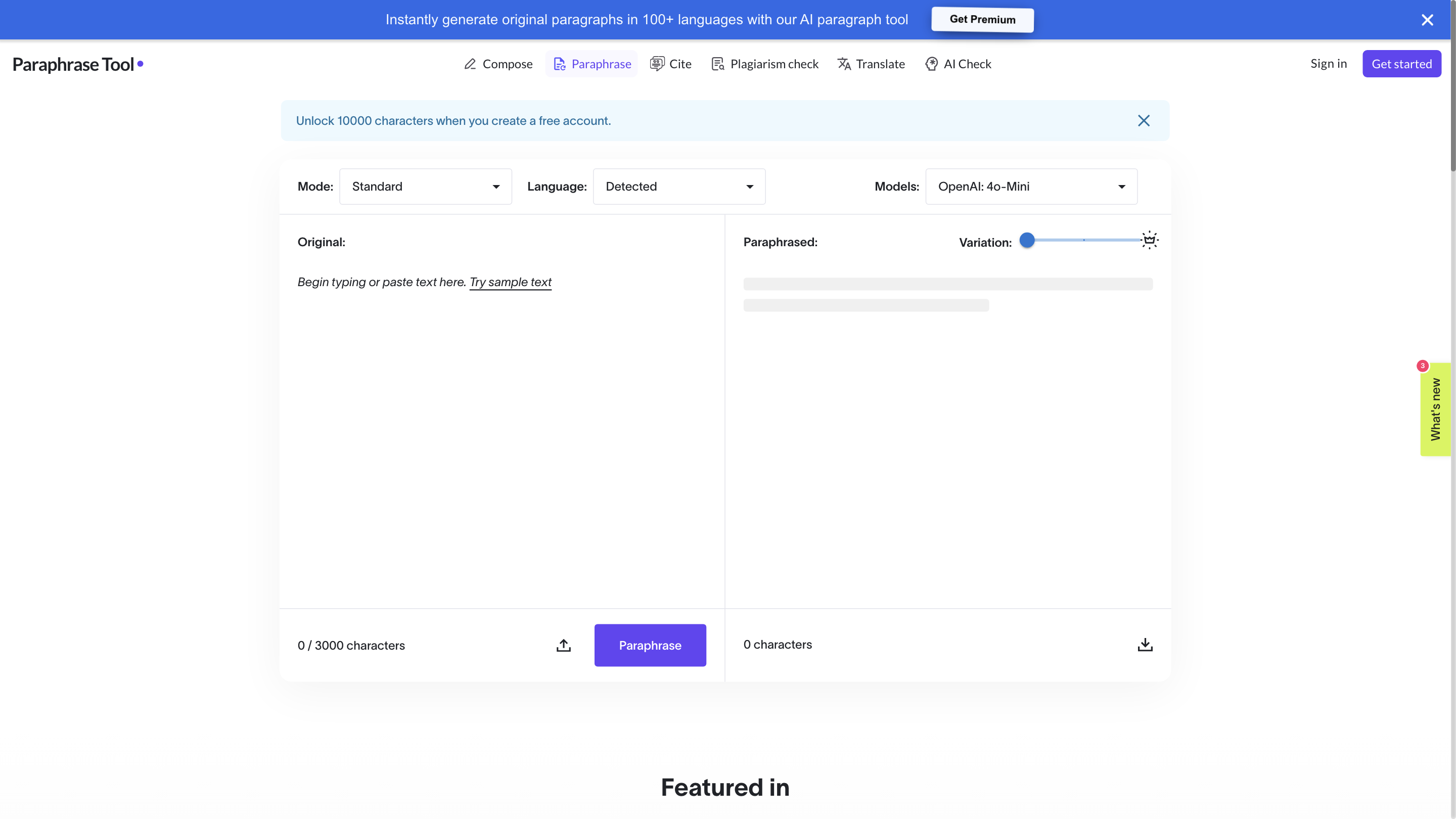Click the Get started button

[x=1402, y=63]
